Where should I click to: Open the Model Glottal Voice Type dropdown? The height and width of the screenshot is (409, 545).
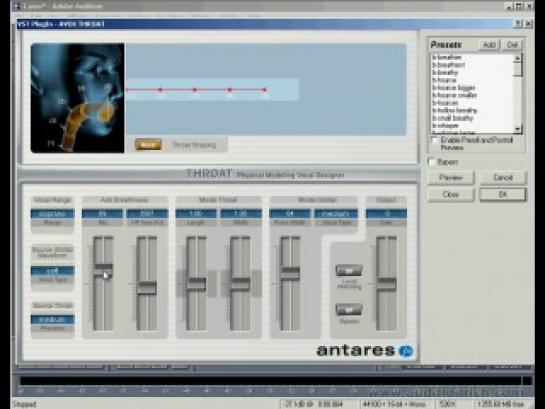pos(336,213)
